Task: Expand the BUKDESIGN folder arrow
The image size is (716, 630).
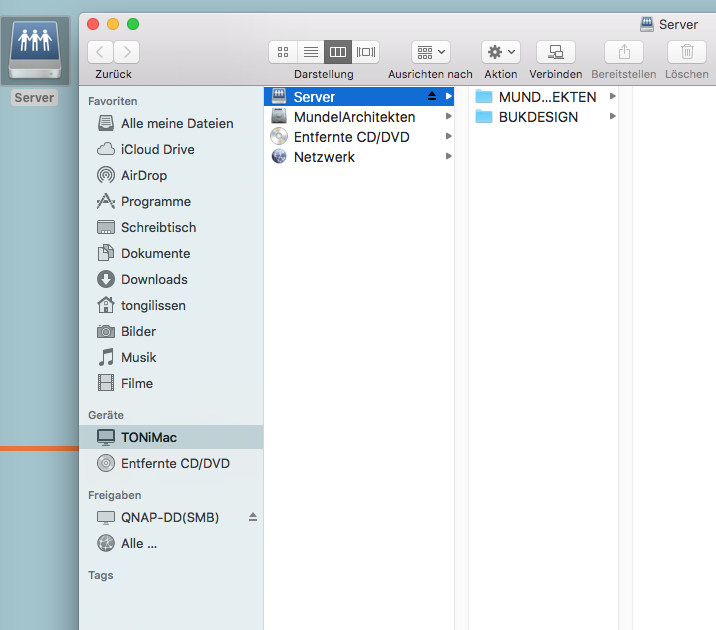Action: coord(613,117)
